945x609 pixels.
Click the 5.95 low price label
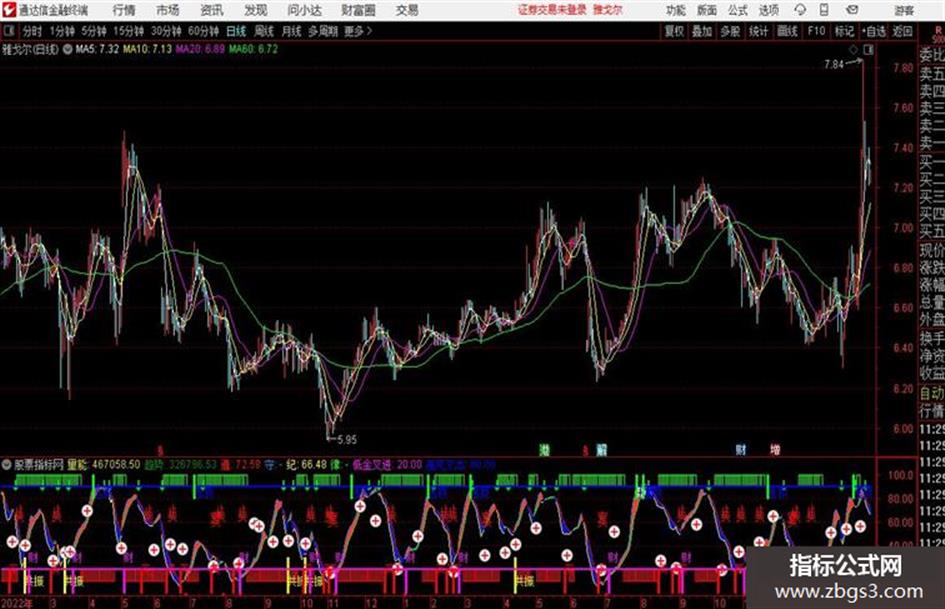click(347, 440)
